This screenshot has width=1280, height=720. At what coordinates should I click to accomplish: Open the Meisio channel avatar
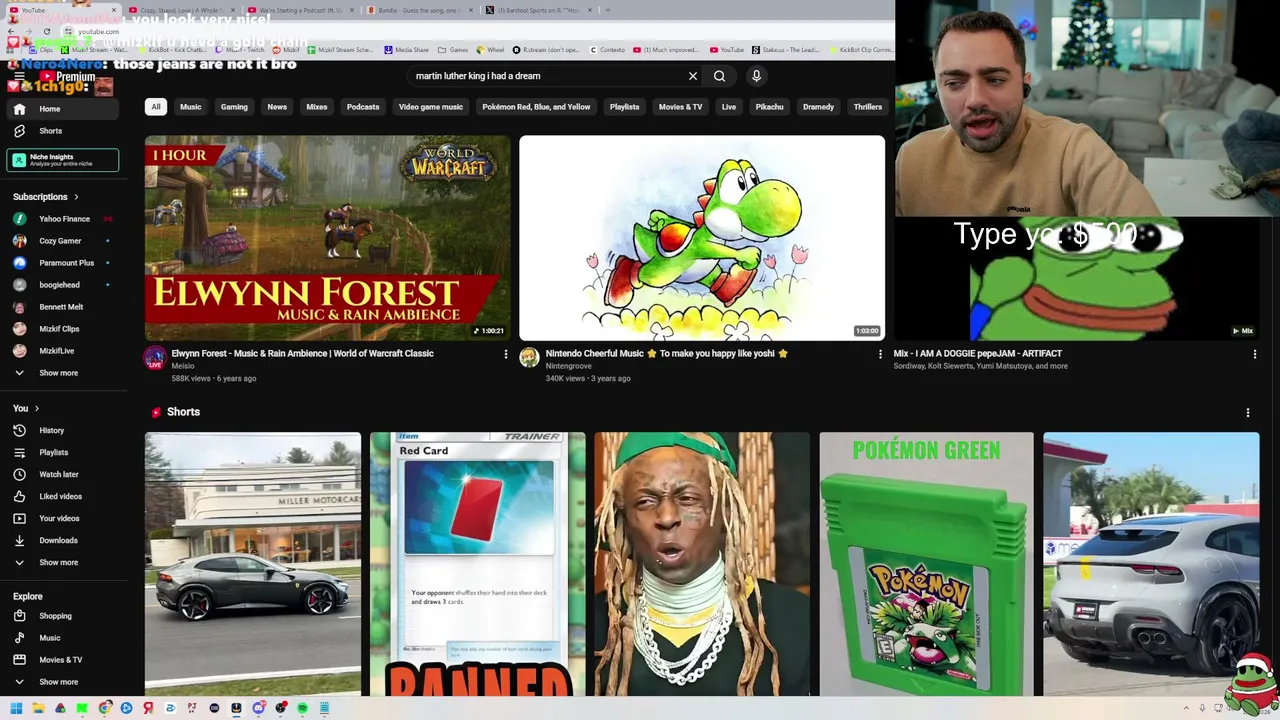155,357
